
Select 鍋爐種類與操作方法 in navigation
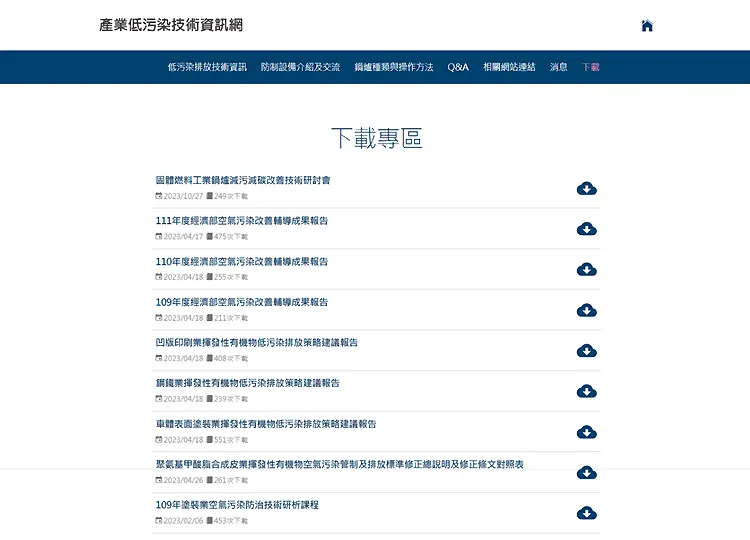(394, 67)
